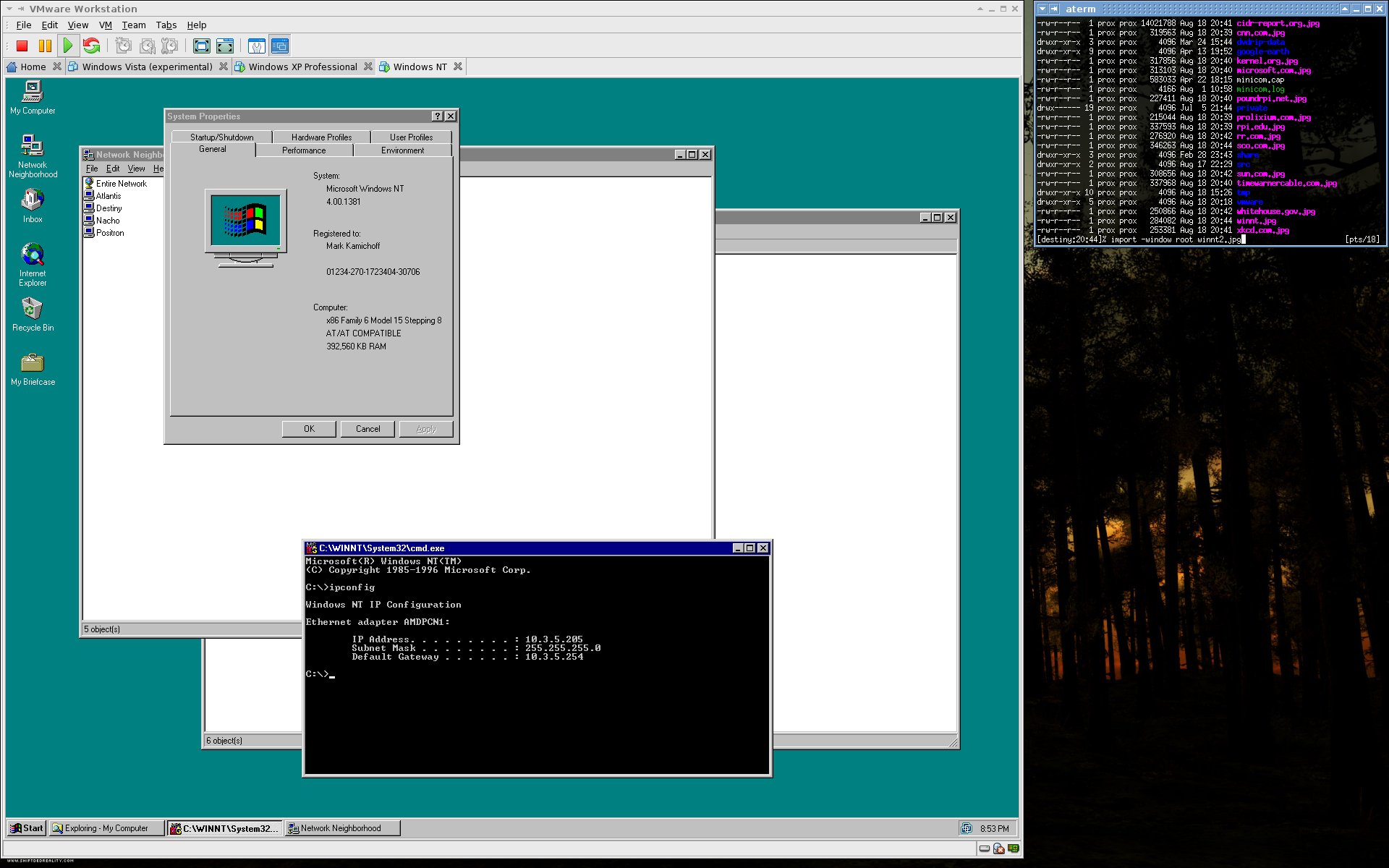Click the Quick Switch mode toolbar icon
This screenshot has height=868, width=1389.
[225, 46]
